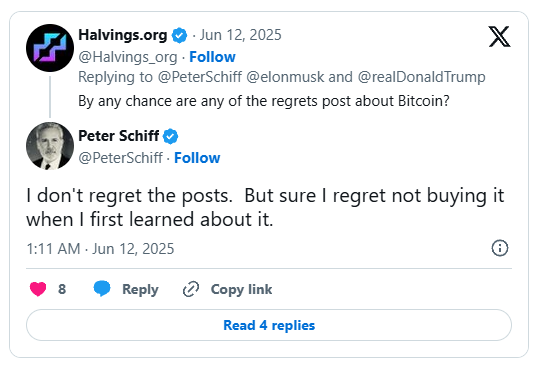The image size is (539, 365).
Task: Open the info circle icon
Action: [500, 248]
